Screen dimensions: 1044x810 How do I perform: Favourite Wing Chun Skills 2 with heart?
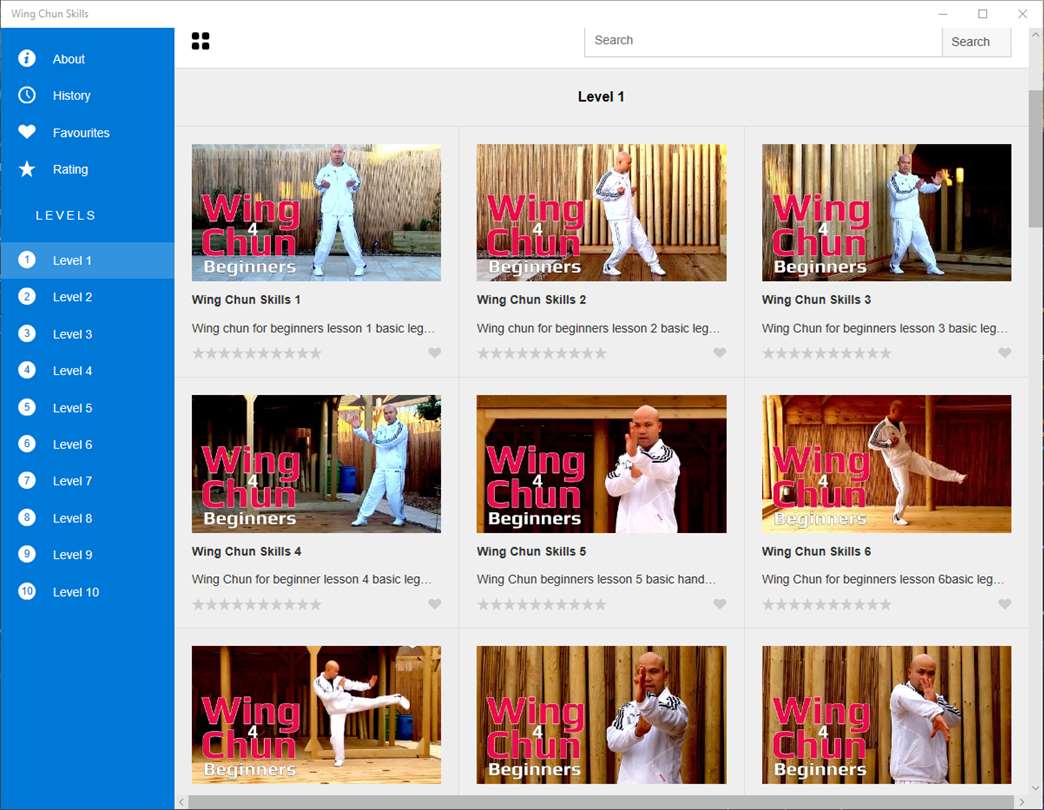(x=720, y=353)
